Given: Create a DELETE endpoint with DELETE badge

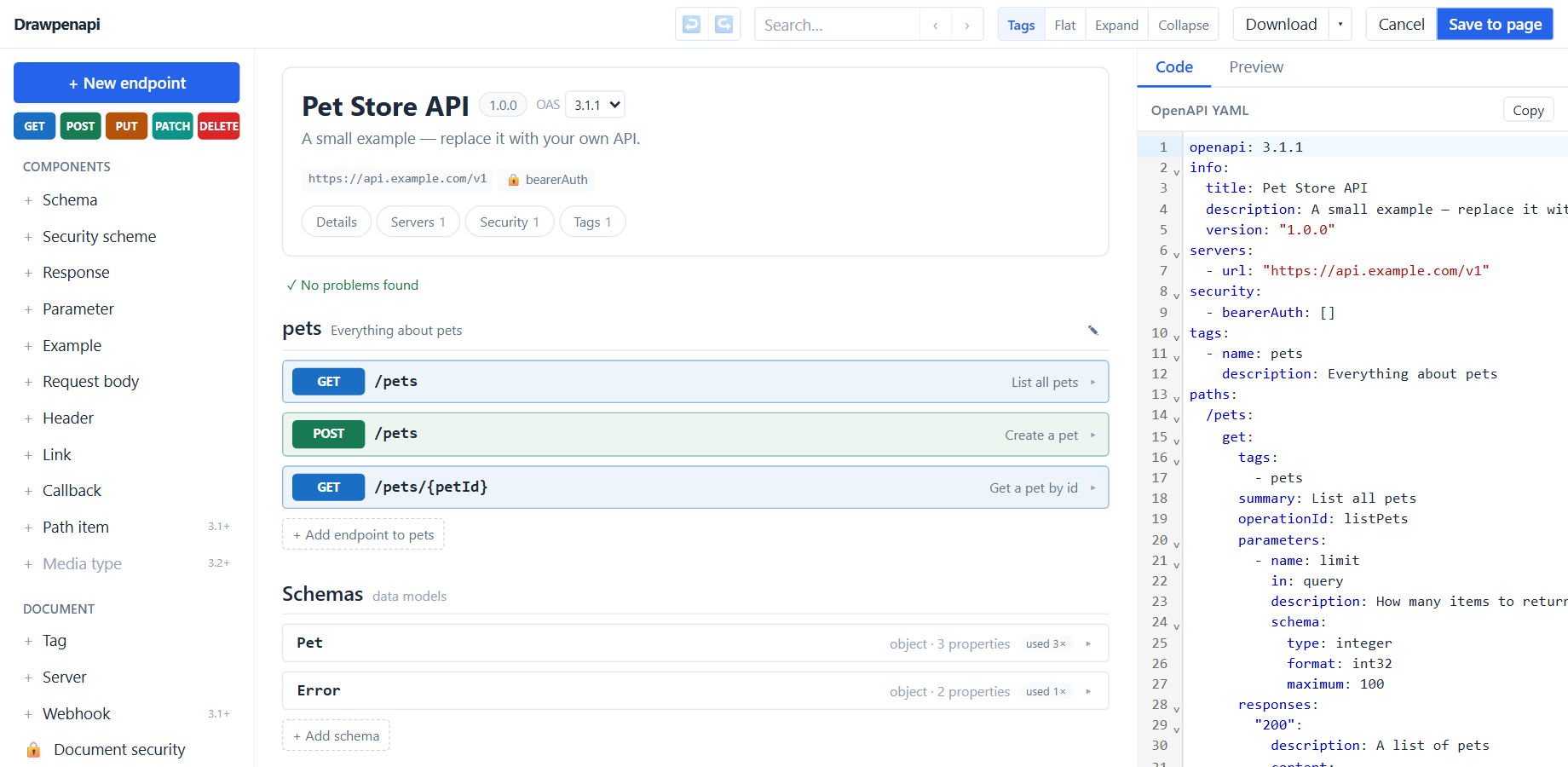Looking at the screenshot, I should click(x=219, y=126).
